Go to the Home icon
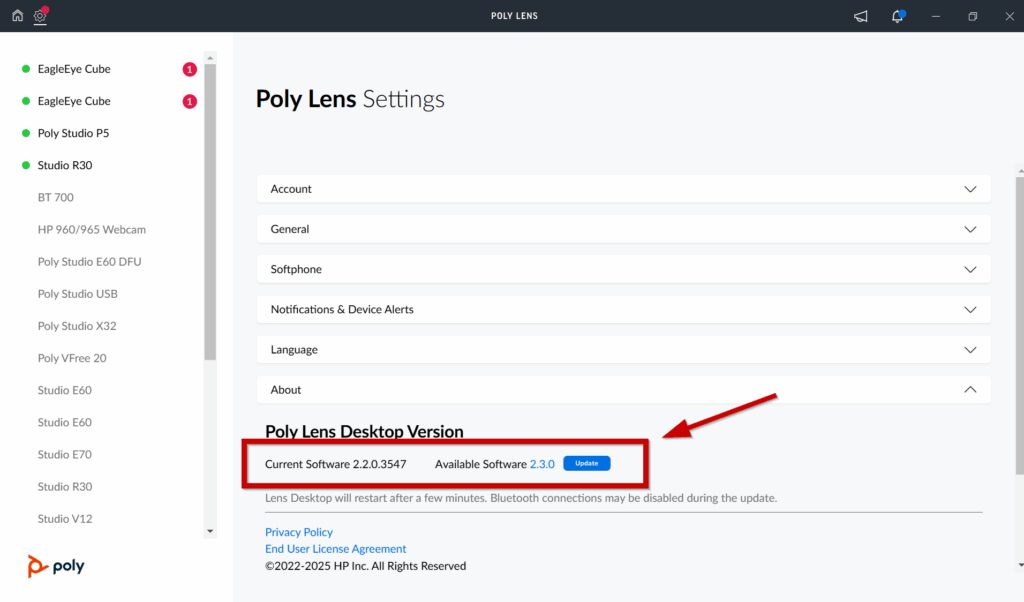The width and height of the screenshot is (1024, 602). (17, 16)
